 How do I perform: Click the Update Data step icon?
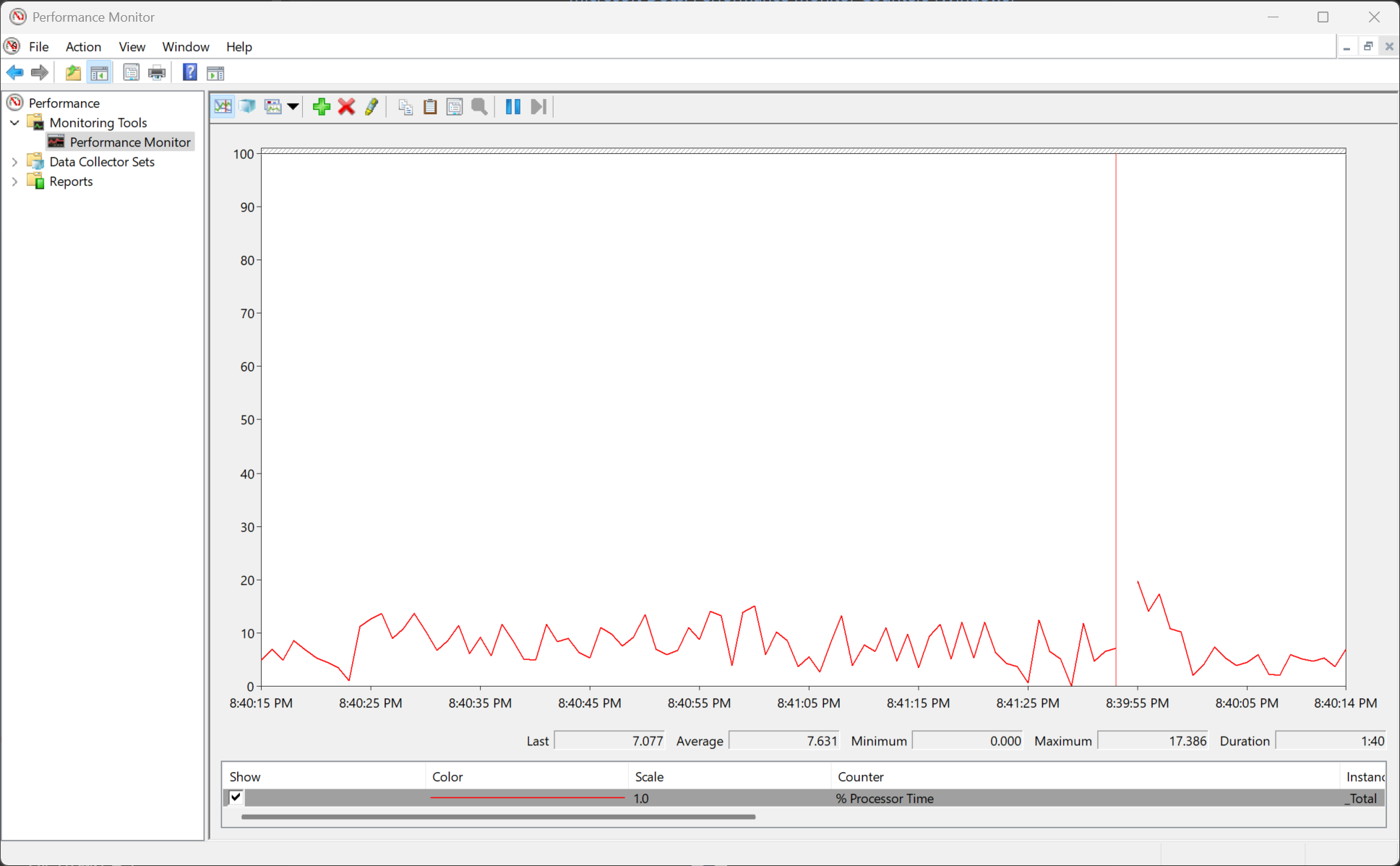(538, 107)
